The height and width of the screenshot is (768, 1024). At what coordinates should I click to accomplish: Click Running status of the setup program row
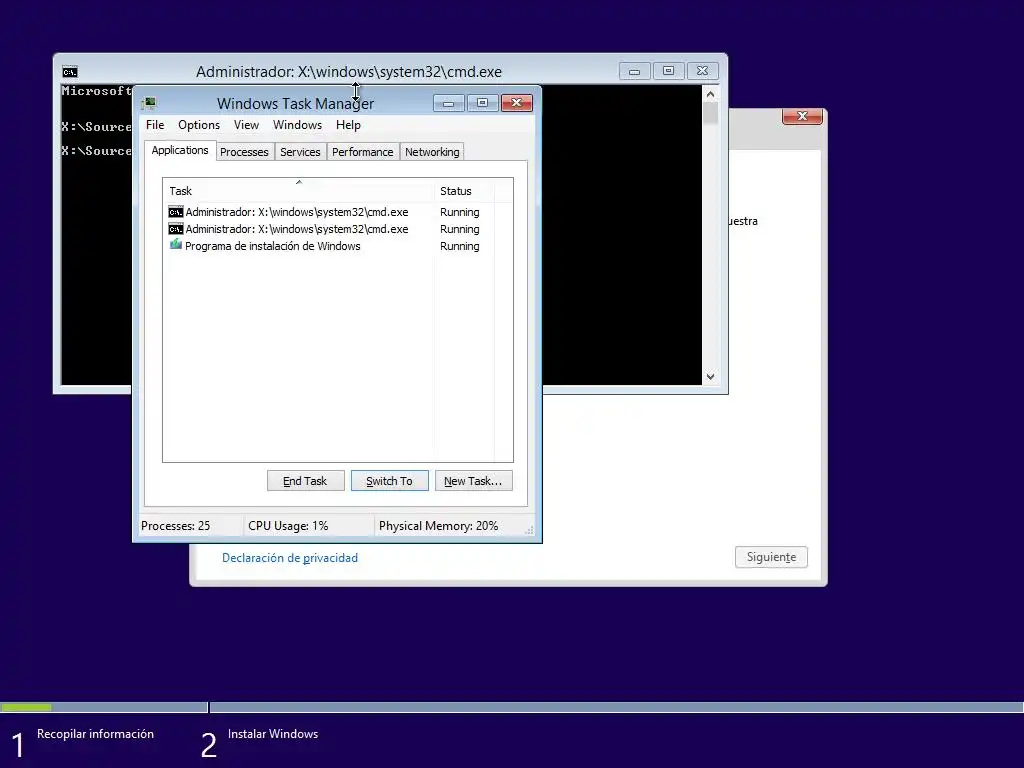pos(460,246)
